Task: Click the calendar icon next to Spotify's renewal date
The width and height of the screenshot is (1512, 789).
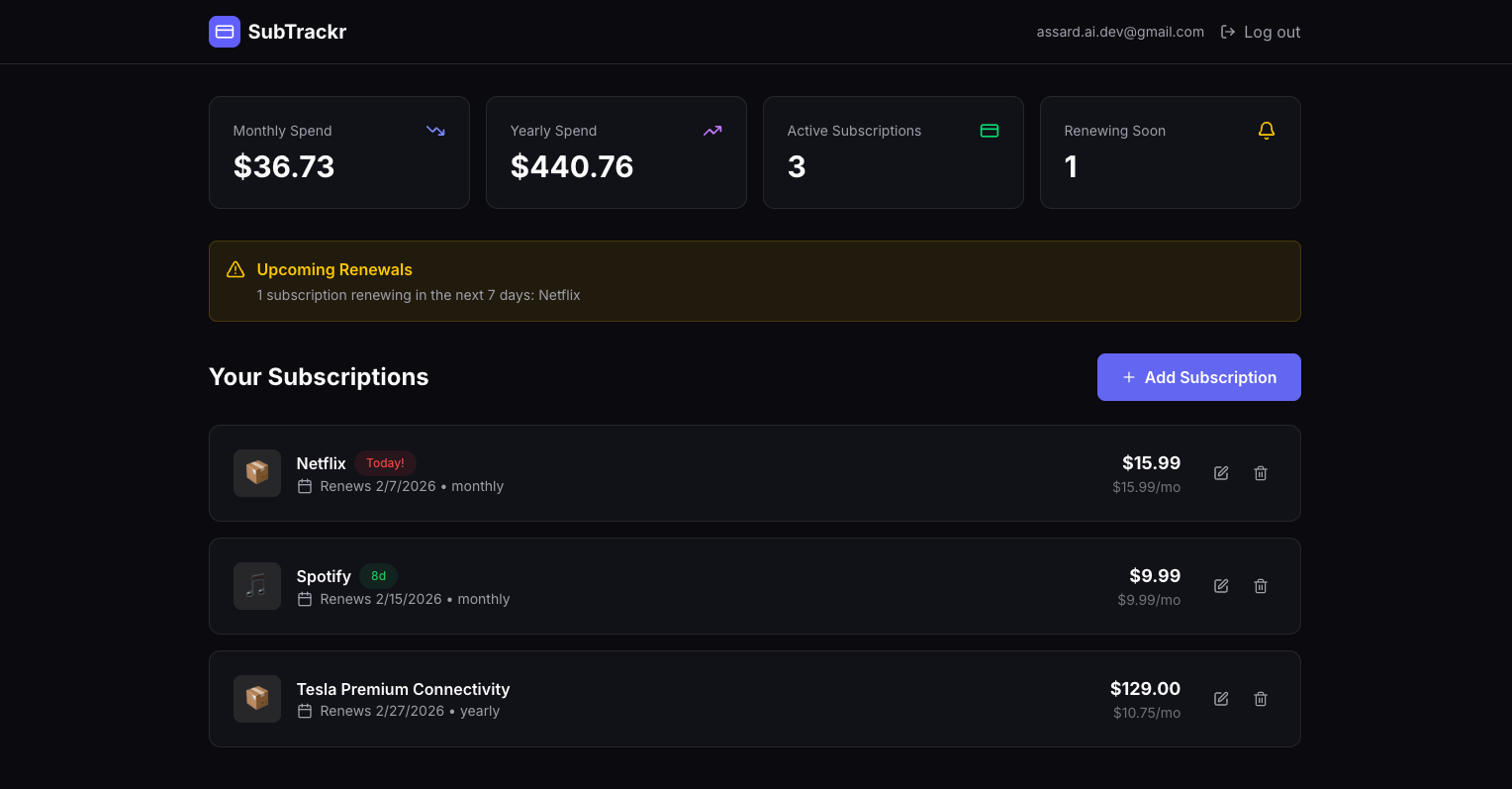Action: coord(304,599)
